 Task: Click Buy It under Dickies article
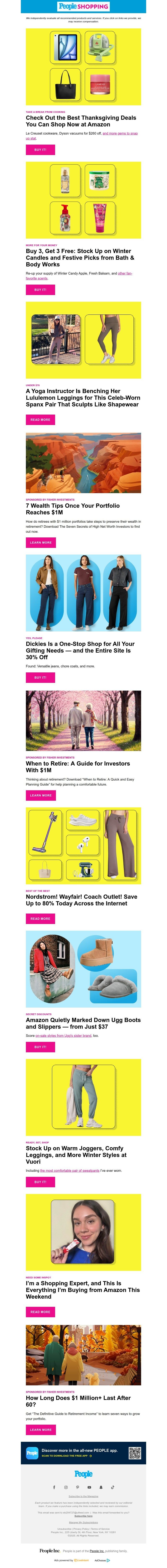tap(40, 677)
